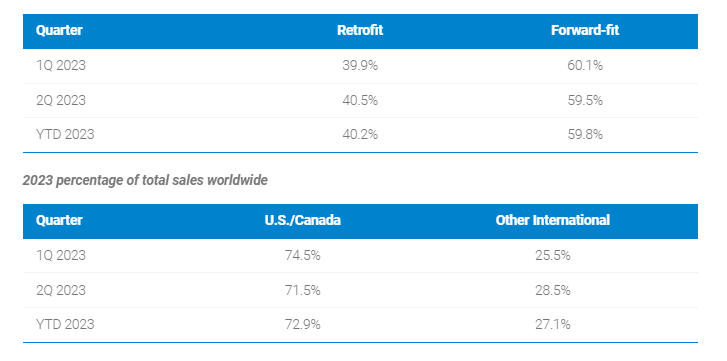Click the Retrofit column header
This screenshot has height=361, width=727.
[360, 31]
